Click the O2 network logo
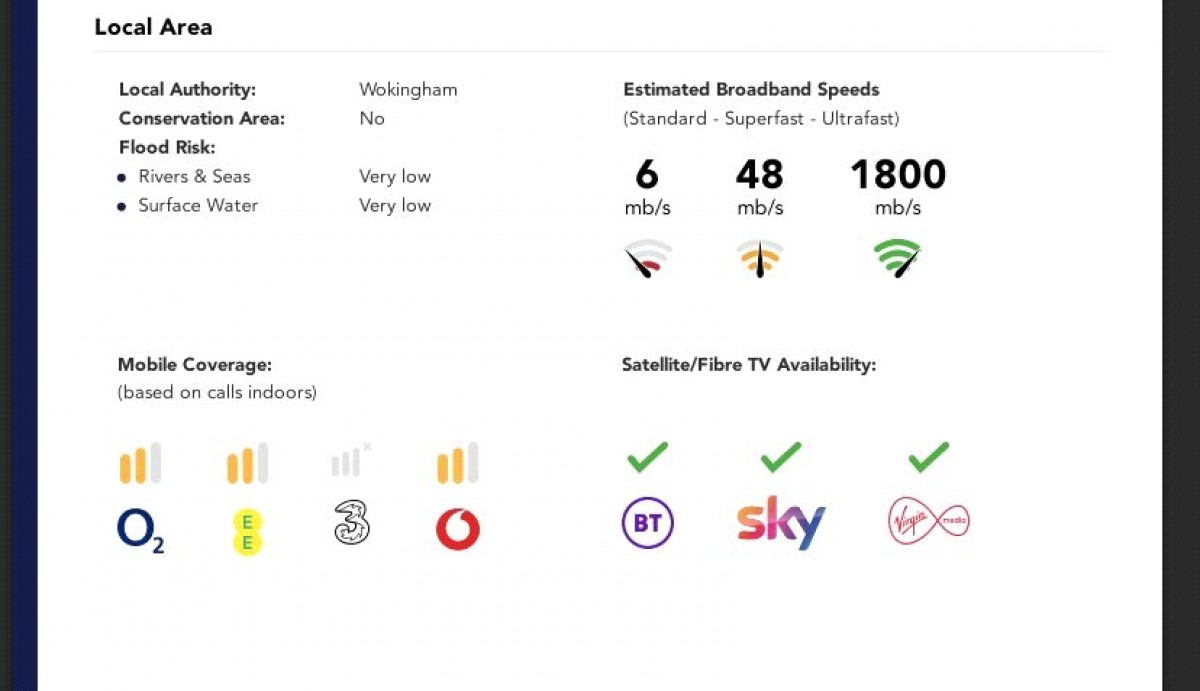This screenshot has width=1200, height=691. coord(141,530)
